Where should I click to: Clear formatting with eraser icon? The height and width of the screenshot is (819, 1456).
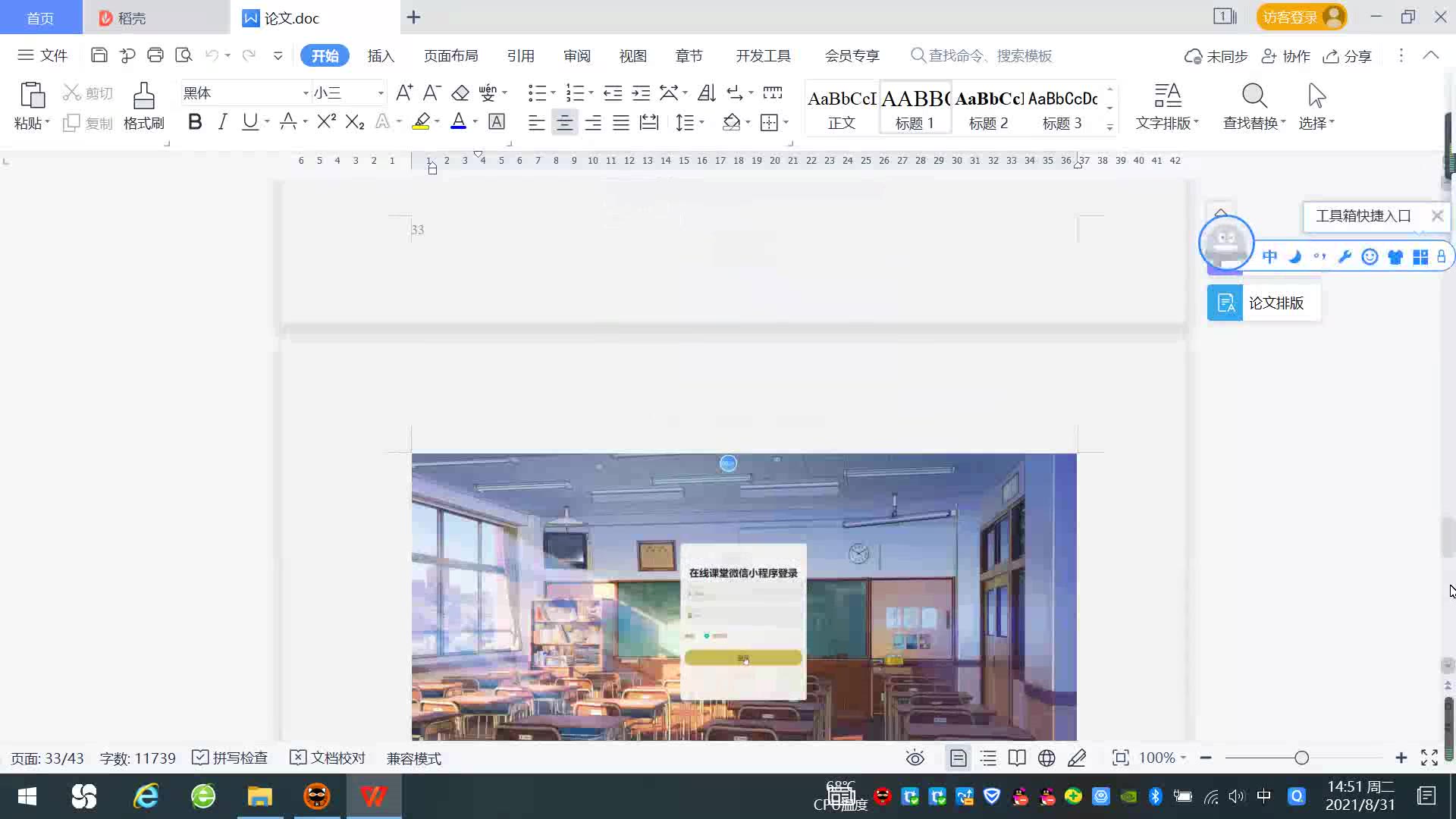coord(460,93)
